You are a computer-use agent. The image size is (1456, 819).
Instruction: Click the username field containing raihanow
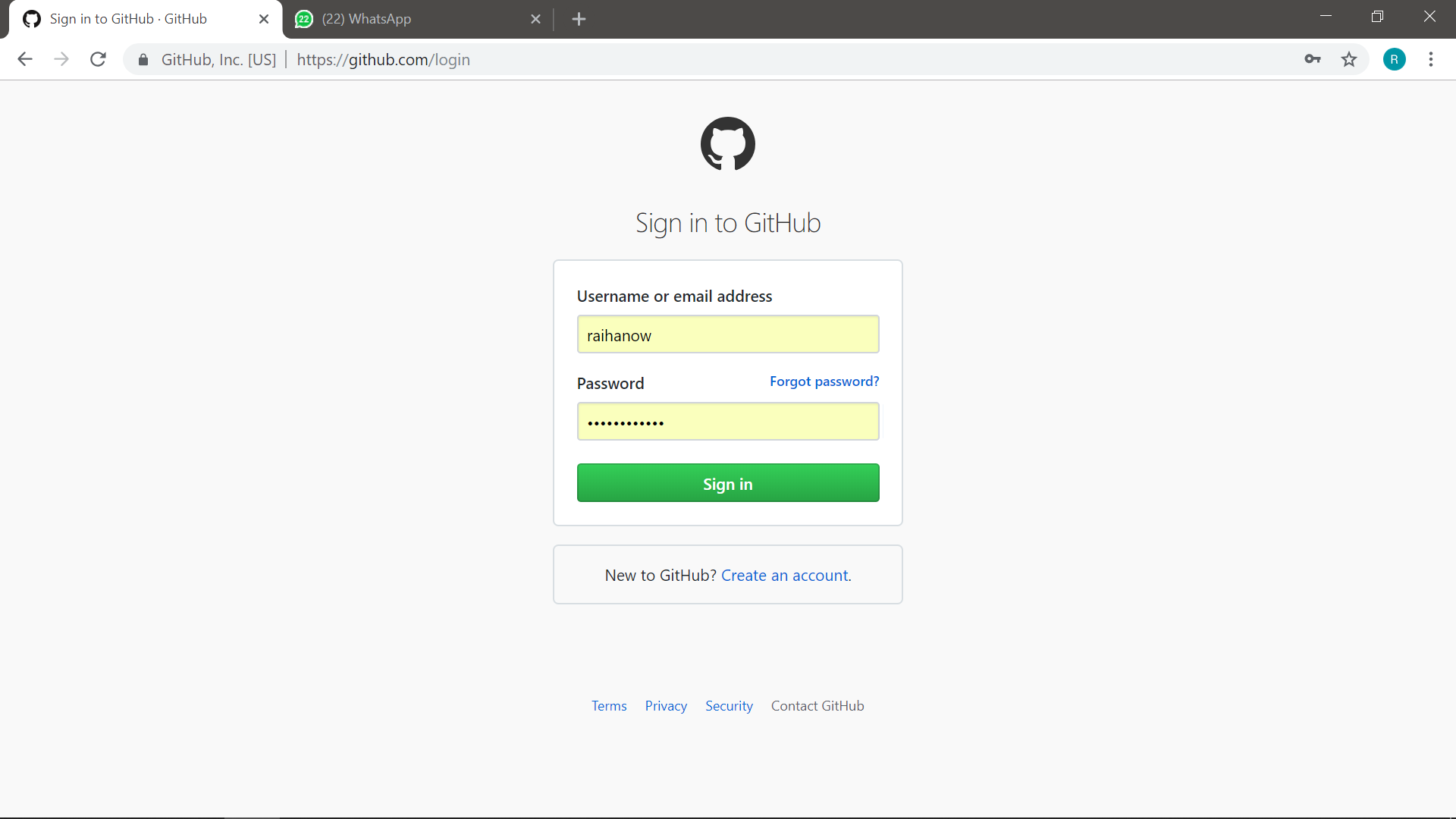(728, 334)
